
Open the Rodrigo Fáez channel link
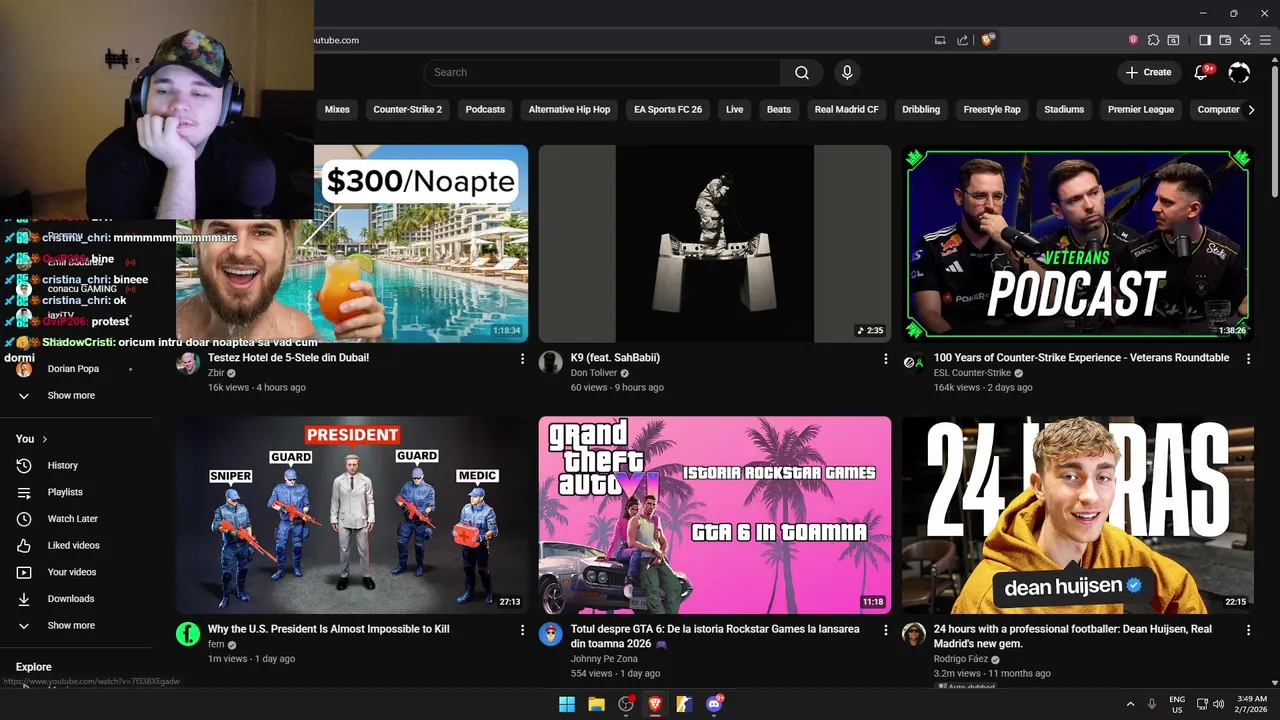point(961,659)
